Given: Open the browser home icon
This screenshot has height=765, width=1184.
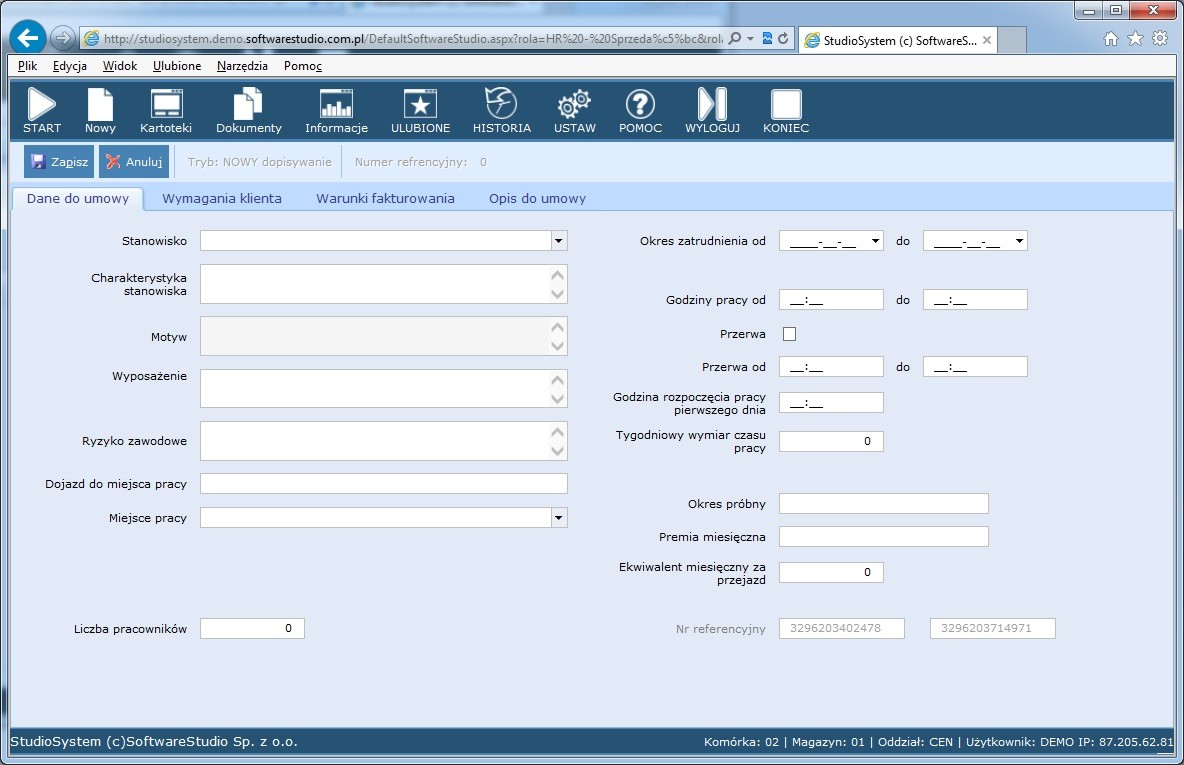Looking at the screenshot, I should [1110, 39].
